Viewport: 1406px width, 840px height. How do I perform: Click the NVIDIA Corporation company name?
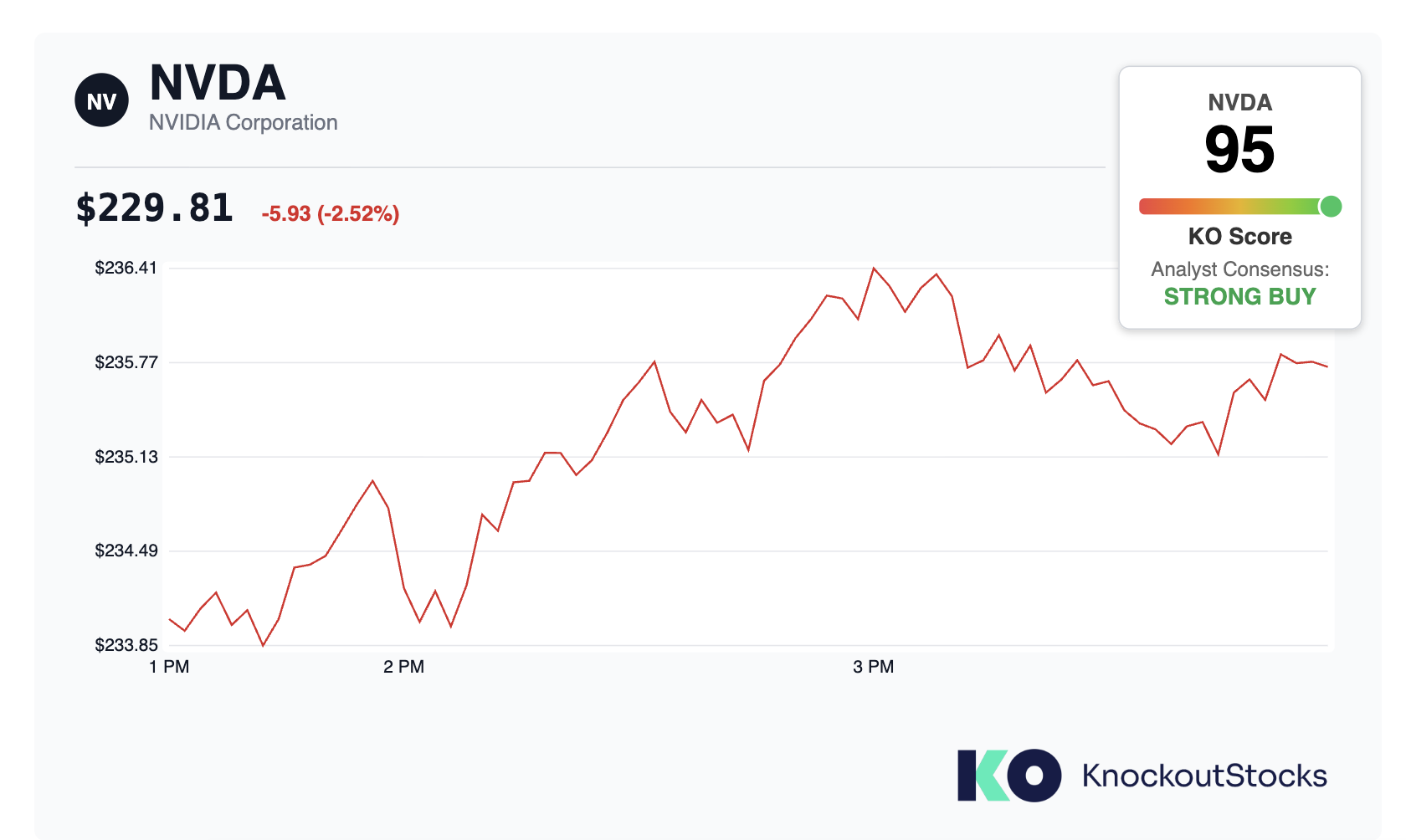click(x=244, y=122)
